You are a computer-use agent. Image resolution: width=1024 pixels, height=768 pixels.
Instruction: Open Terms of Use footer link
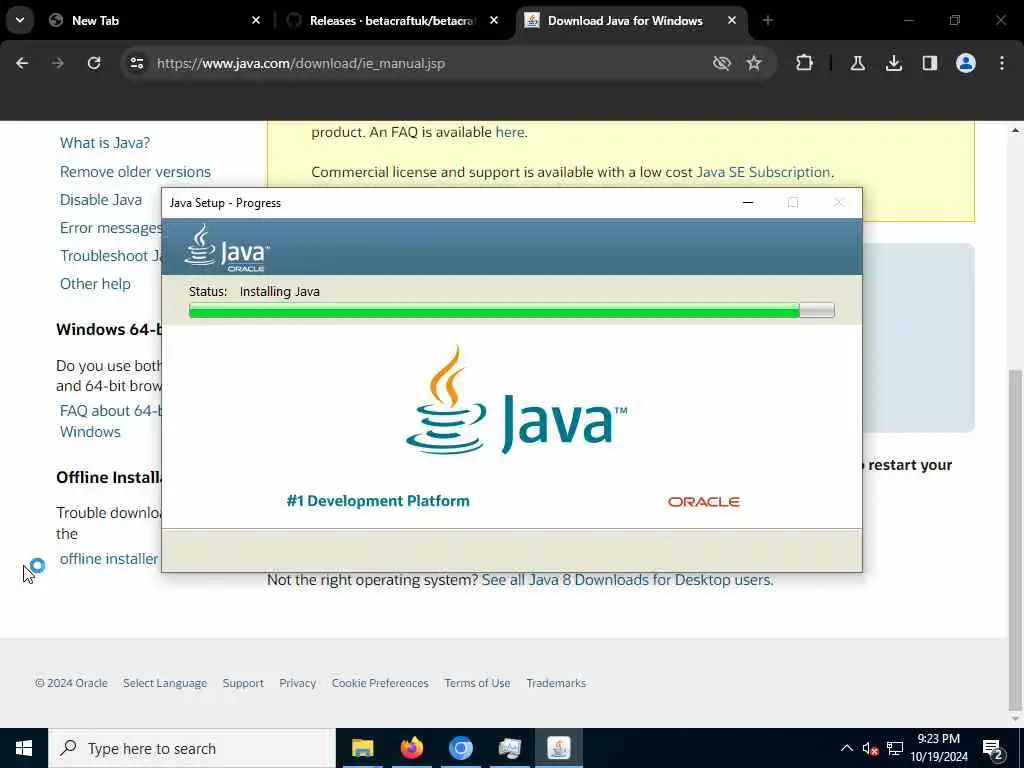[x=477, y=683]
